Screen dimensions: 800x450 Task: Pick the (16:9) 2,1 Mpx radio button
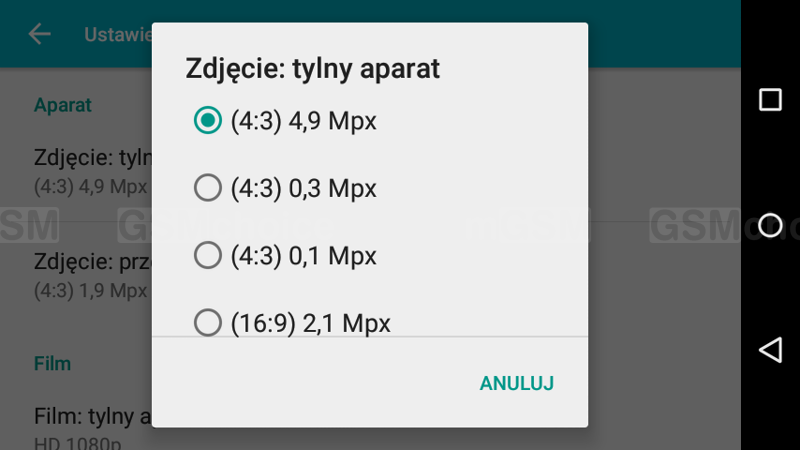click(207, 322)
